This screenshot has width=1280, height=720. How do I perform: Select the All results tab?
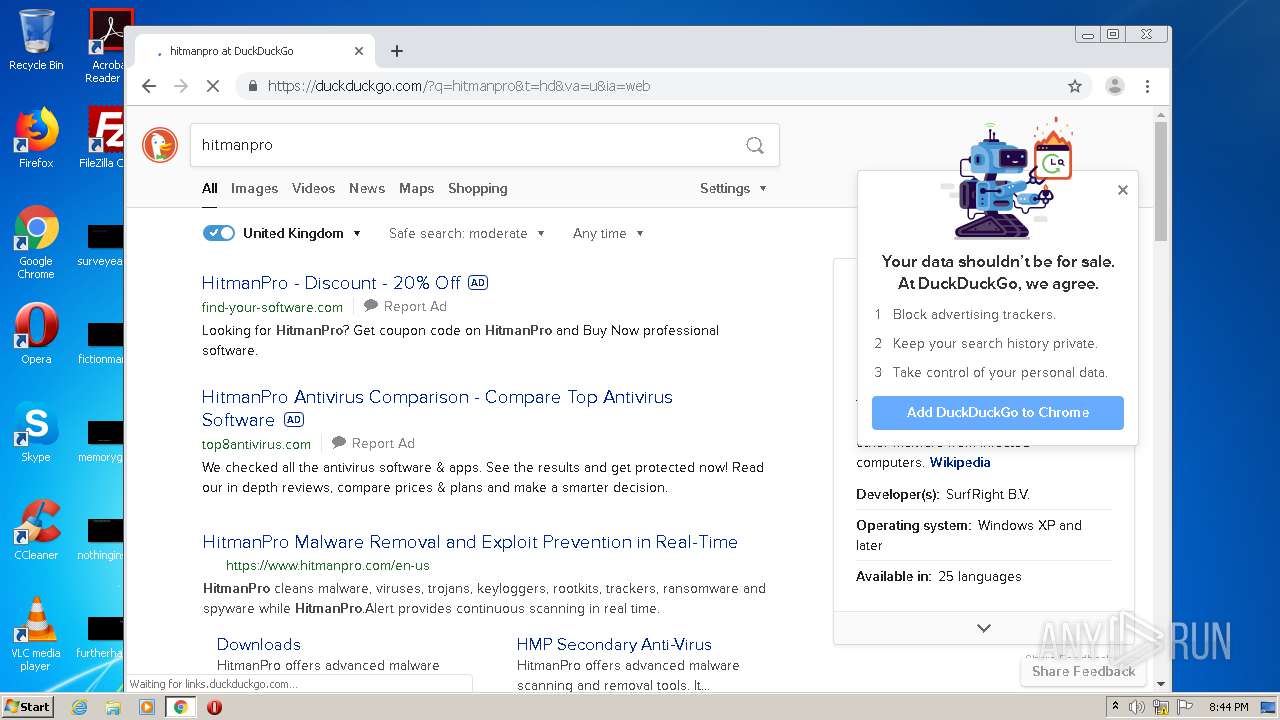click(x=209, y=188)
